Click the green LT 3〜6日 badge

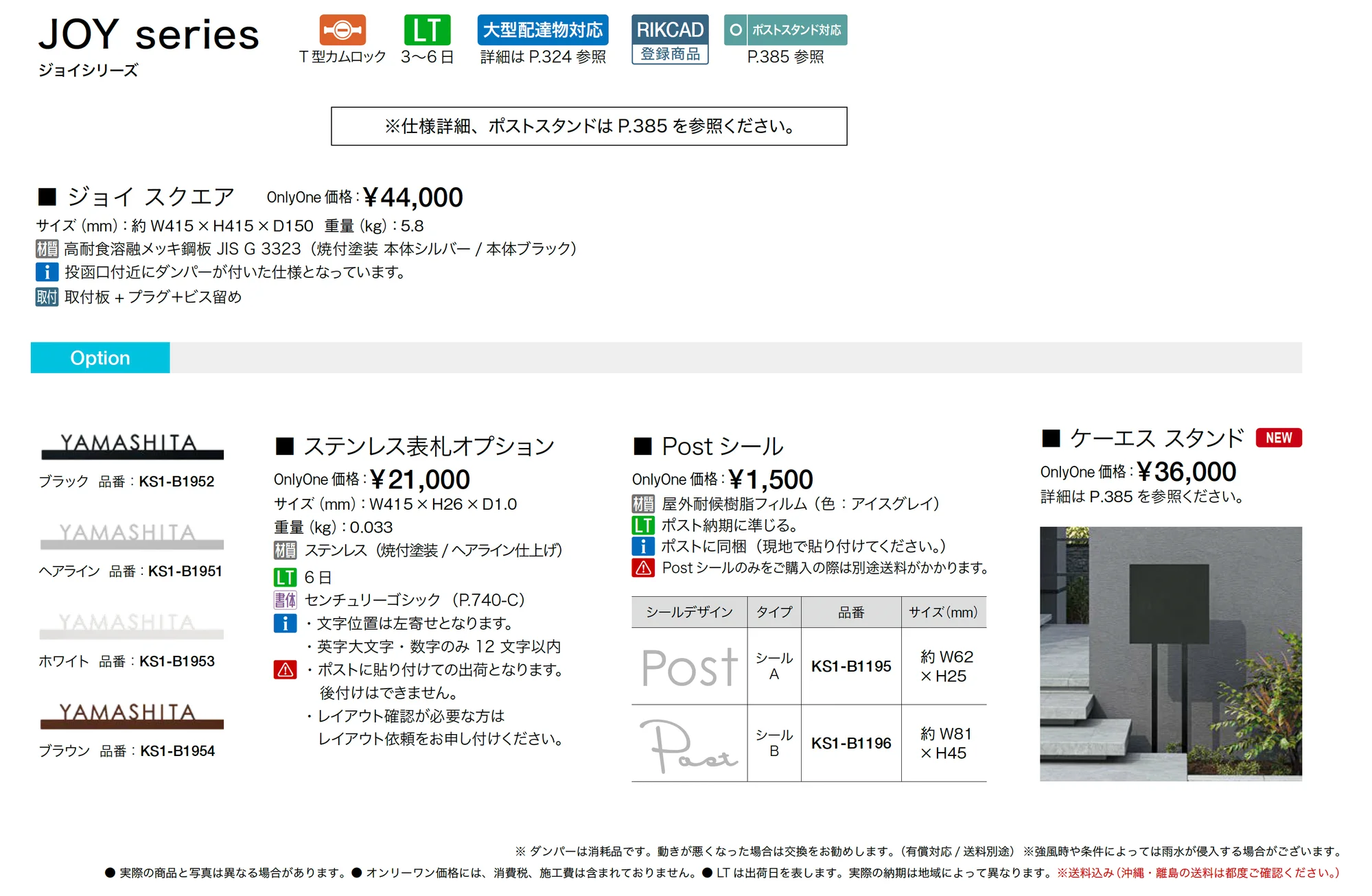(x=427, y=30)
